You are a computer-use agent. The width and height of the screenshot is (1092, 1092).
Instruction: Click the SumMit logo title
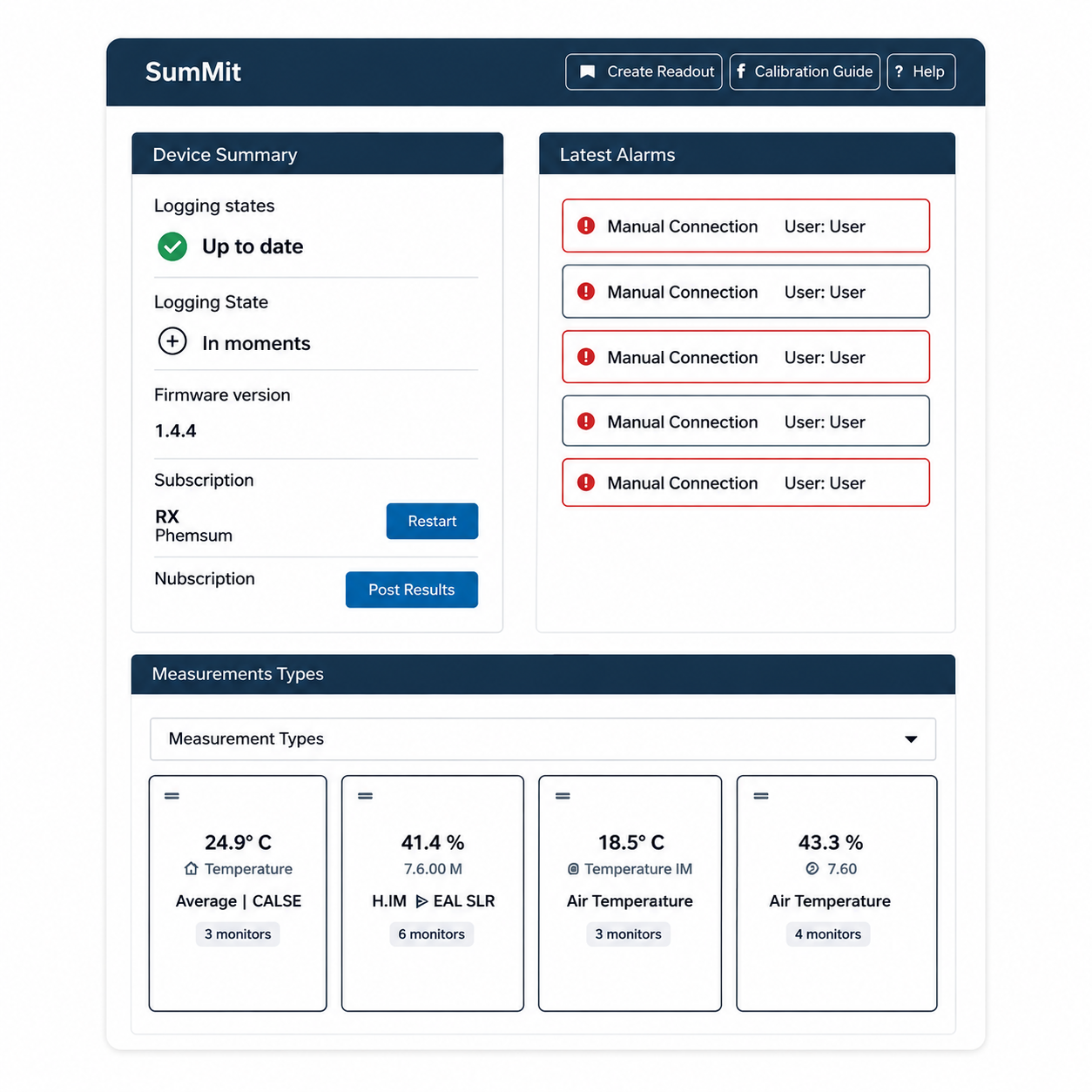pos(193,71)
